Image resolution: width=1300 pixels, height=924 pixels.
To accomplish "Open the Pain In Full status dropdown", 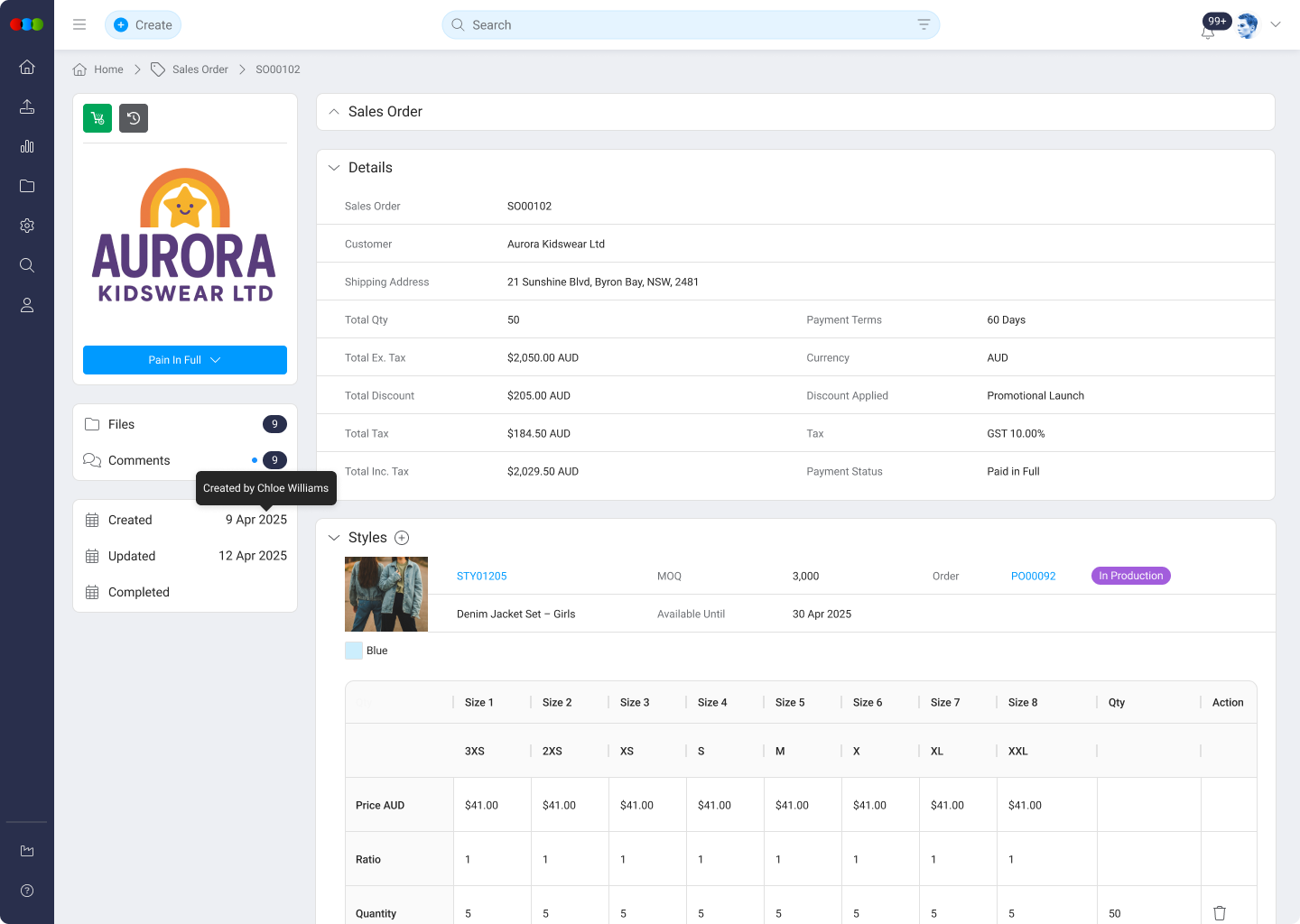I will (x=185, y=360).
